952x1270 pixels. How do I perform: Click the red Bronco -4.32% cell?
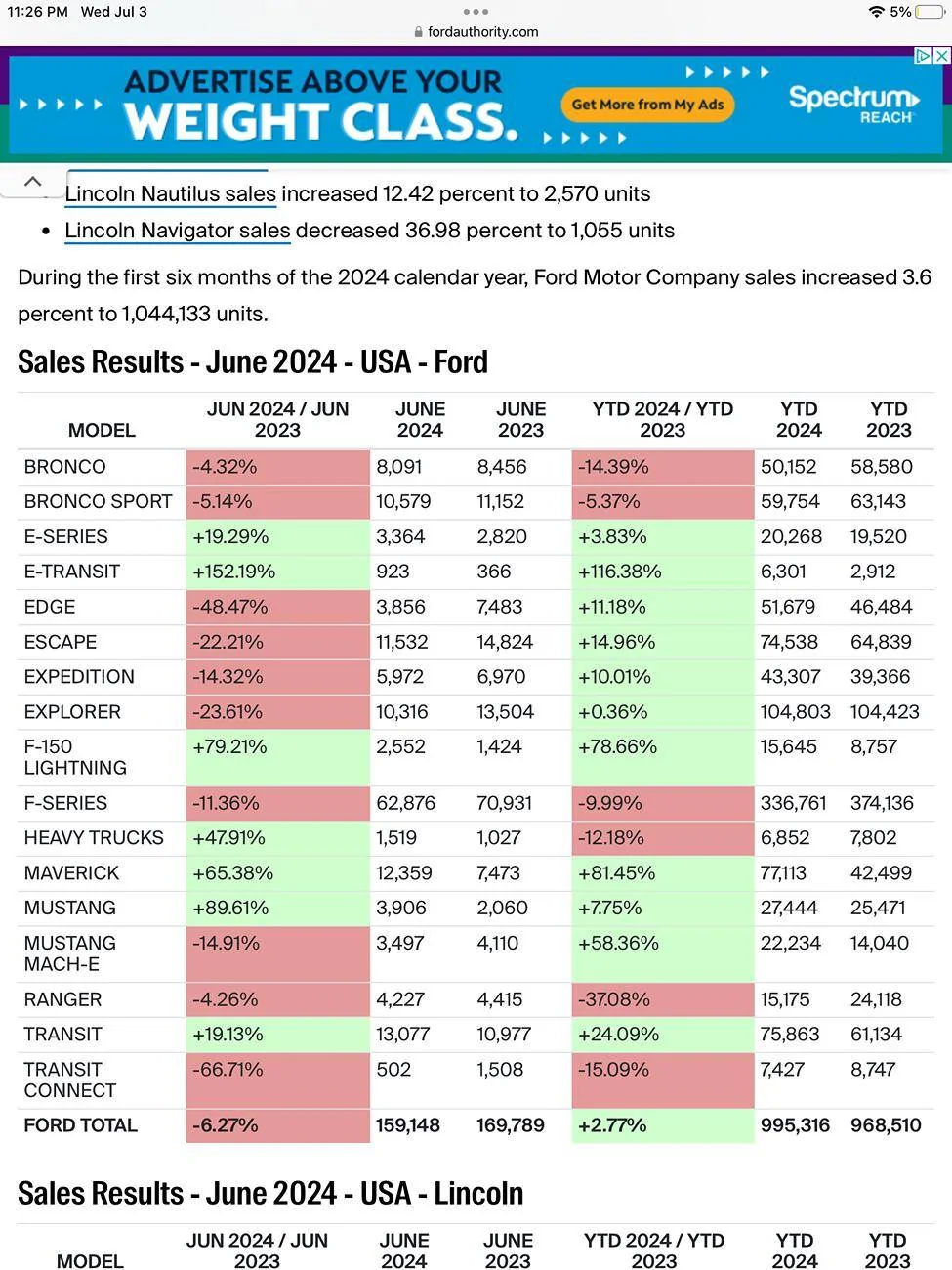tap(277, 467)
